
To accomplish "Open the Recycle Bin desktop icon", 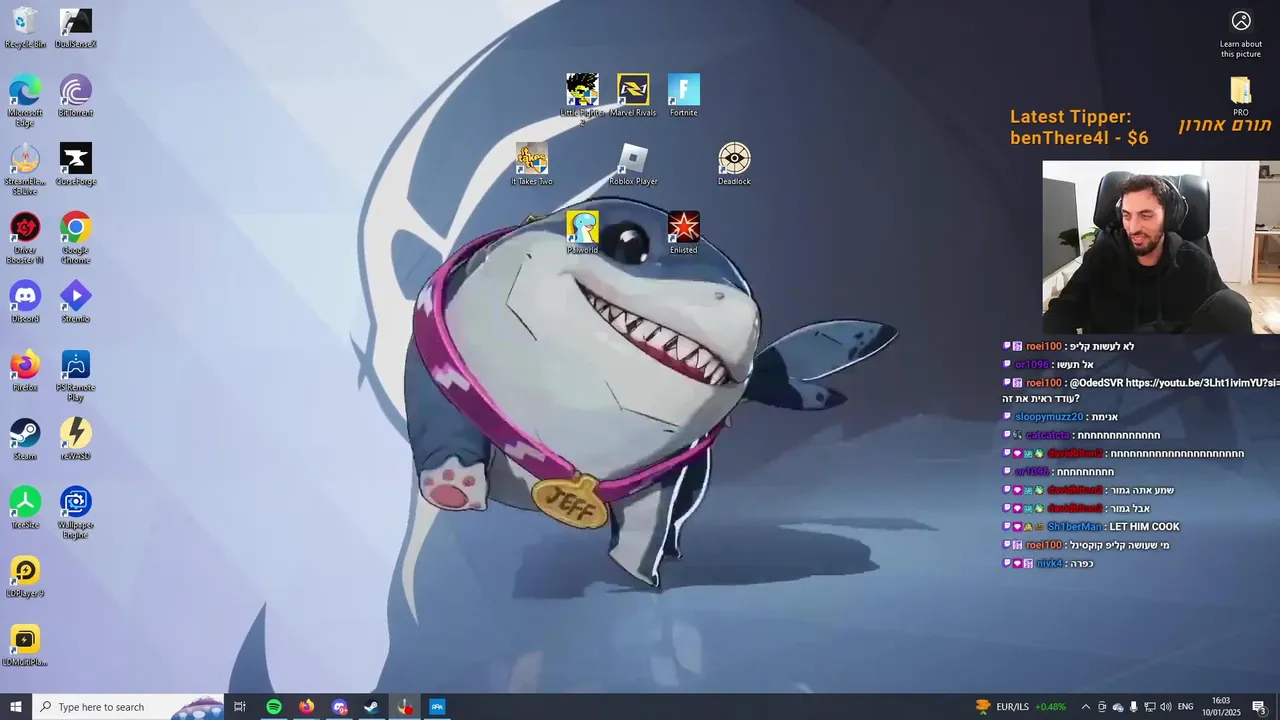I will pyautogui.click(x=25, y=28).
